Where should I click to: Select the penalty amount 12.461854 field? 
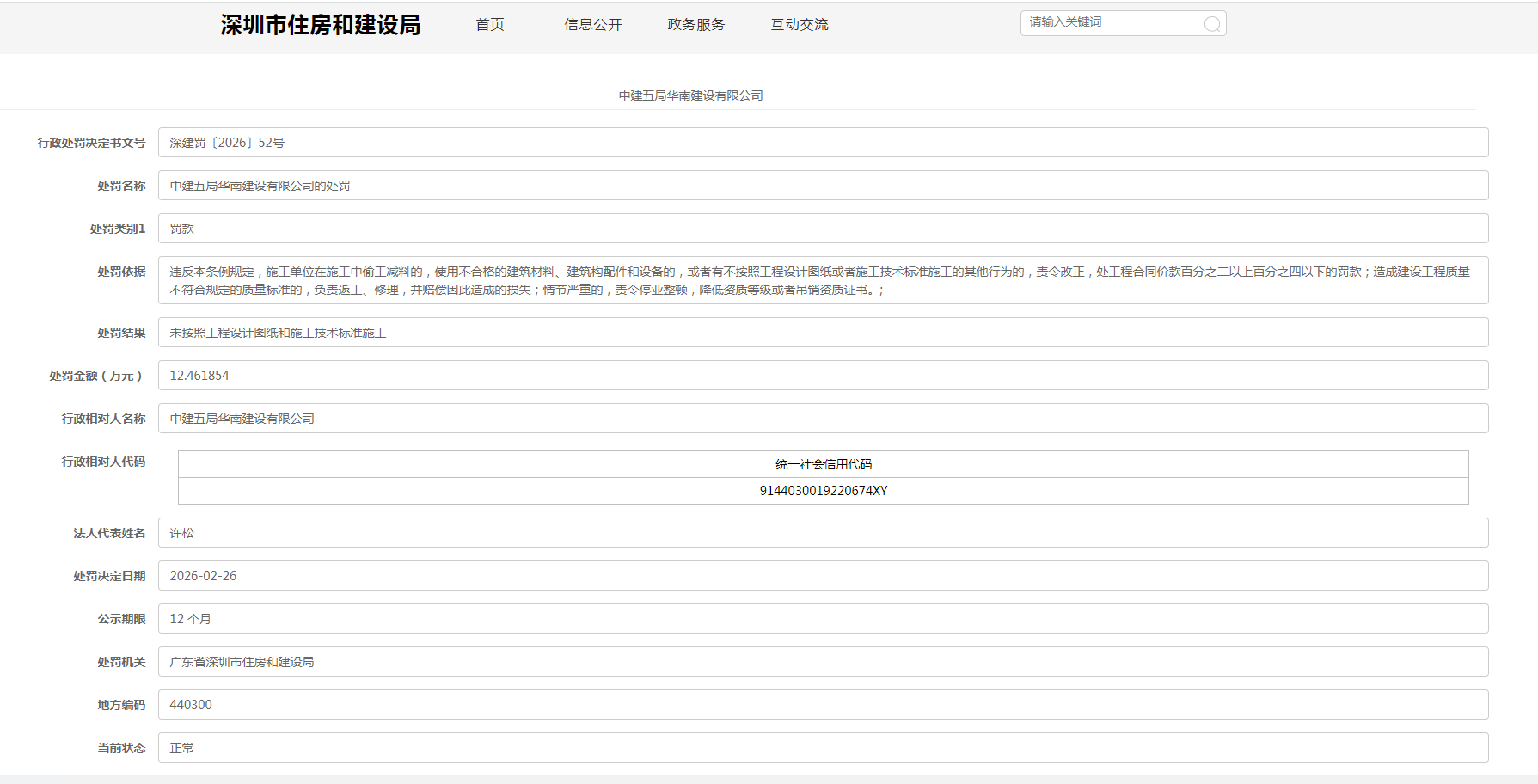[x=823, y=376]
